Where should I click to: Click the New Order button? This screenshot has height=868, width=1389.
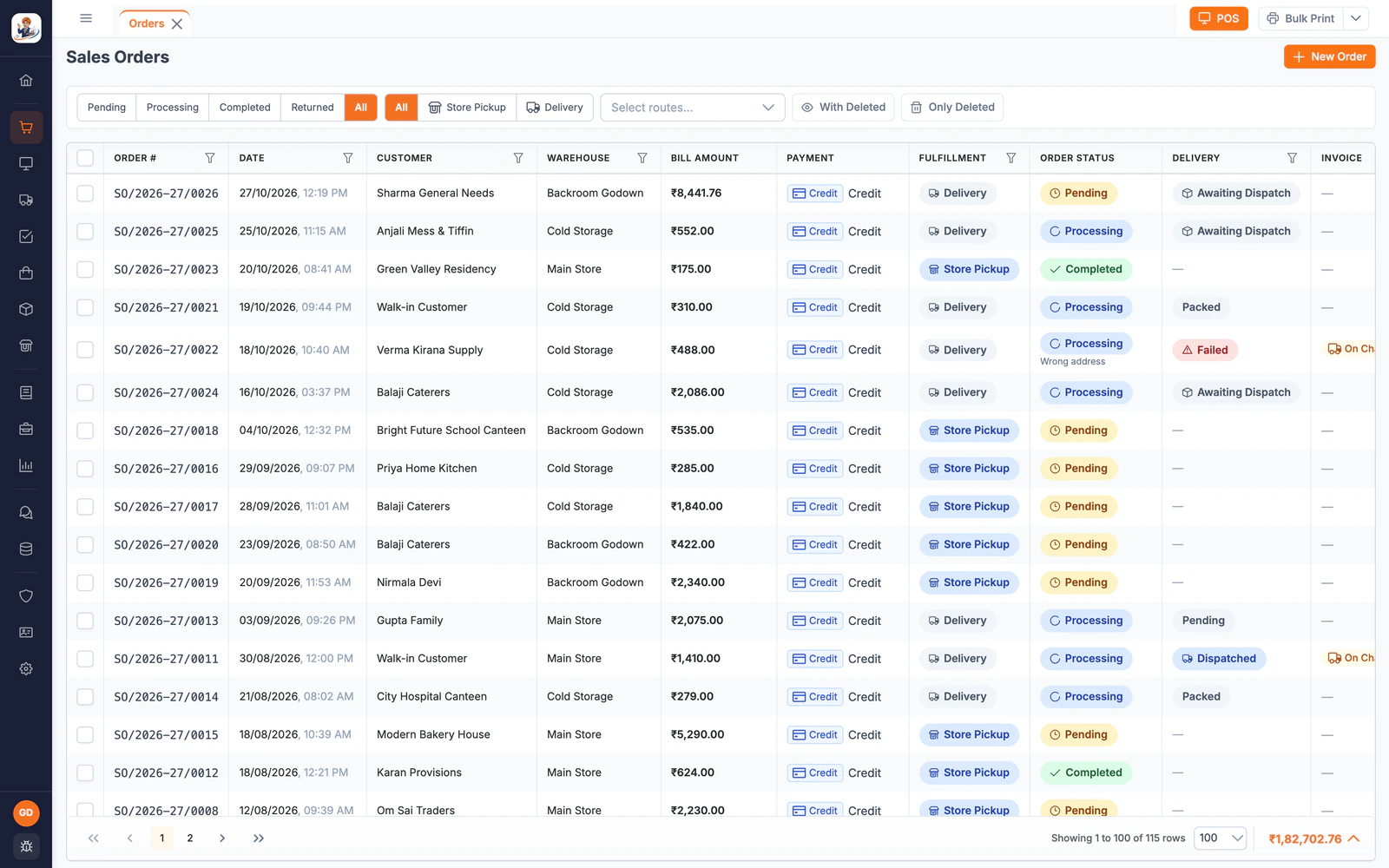pyautogui.click(x=1329, y=56)
